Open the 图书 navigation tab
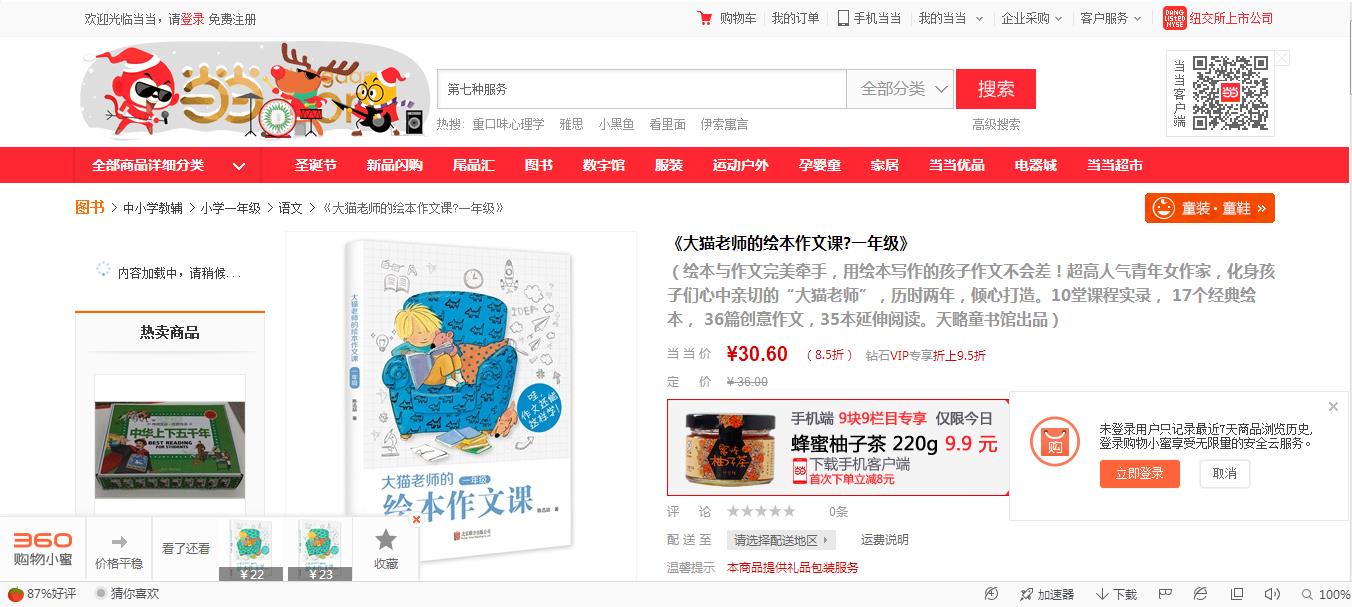The height and width of the screenshot is (607, 1352). click(x=539, y=165)
